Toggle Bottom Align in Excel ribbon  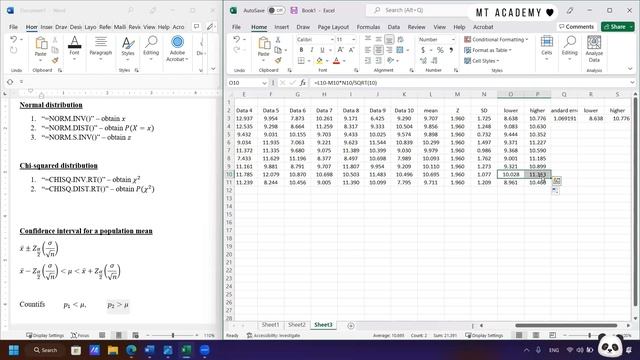(x=389, y=40)
